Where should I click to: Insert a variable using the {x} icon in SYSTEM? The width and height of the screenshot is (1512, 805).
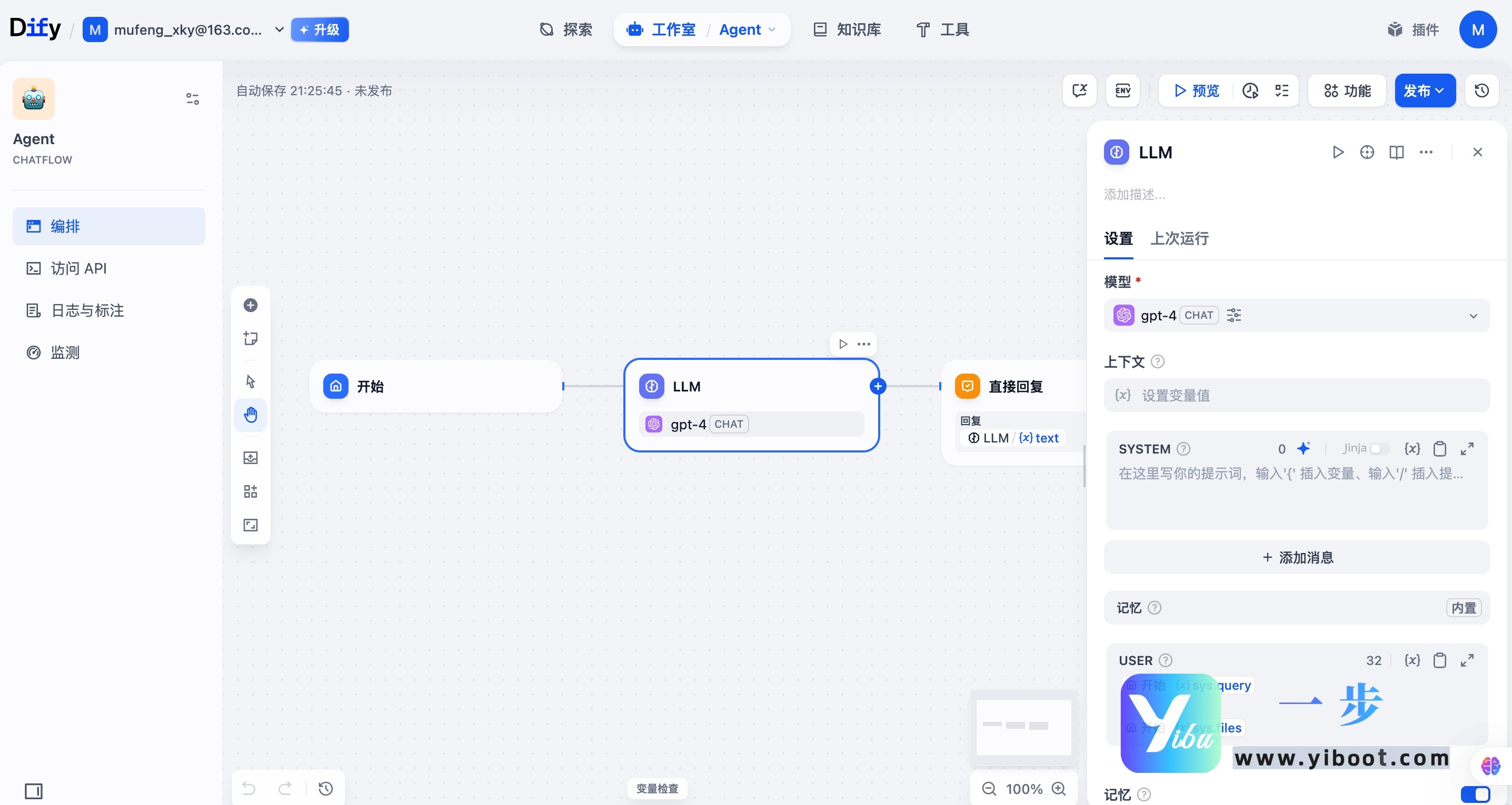1413,448
